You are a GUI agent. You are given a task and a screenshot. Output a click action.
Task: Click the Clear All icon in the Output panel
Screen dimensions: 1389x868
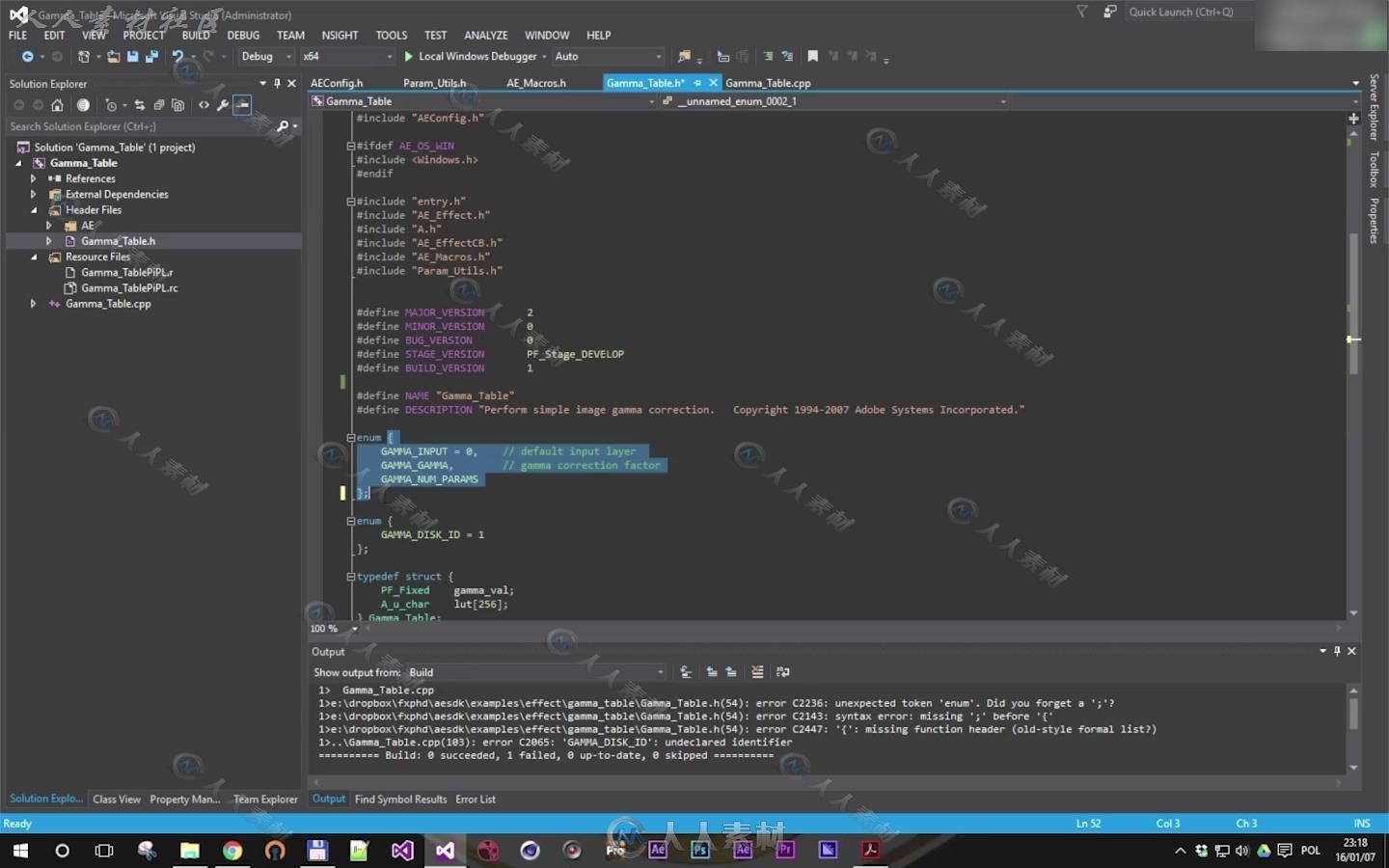pos(757,672)
